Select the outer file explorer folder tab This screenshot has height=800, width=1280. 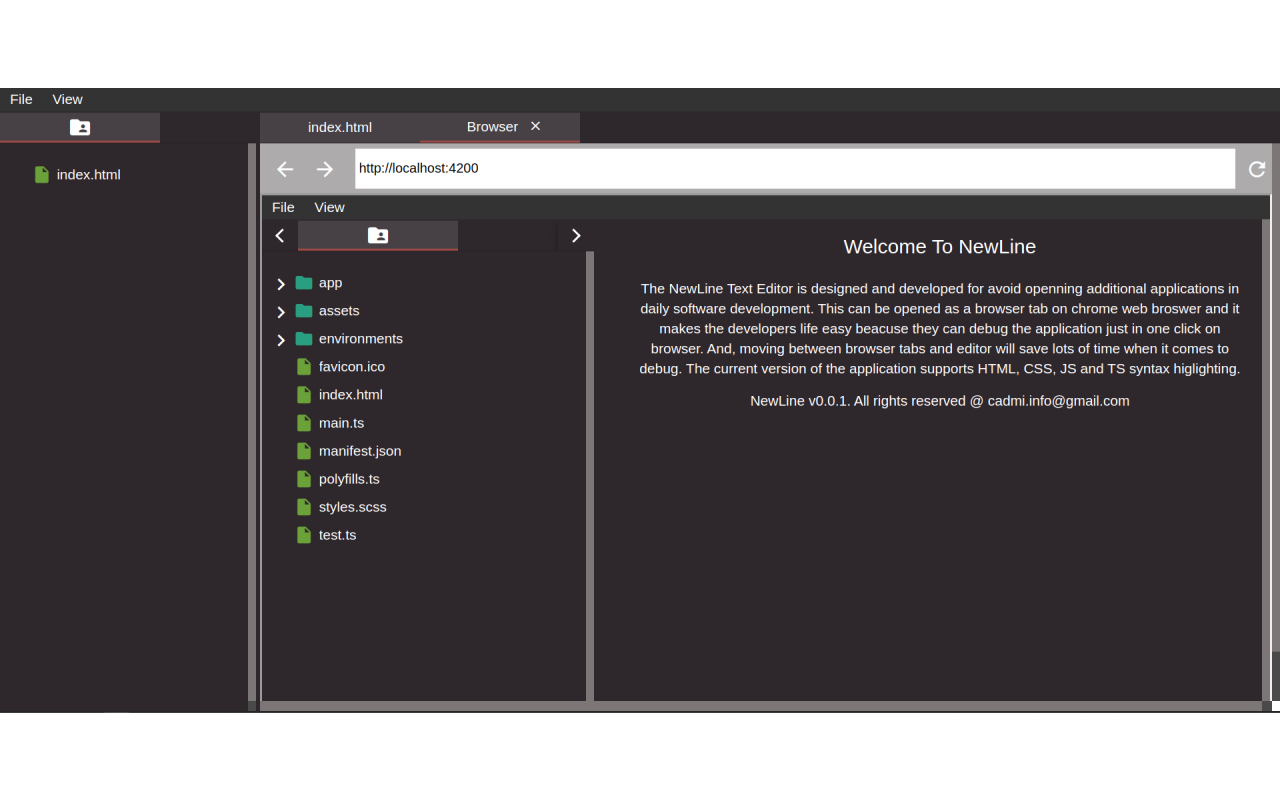coord(80,127)
